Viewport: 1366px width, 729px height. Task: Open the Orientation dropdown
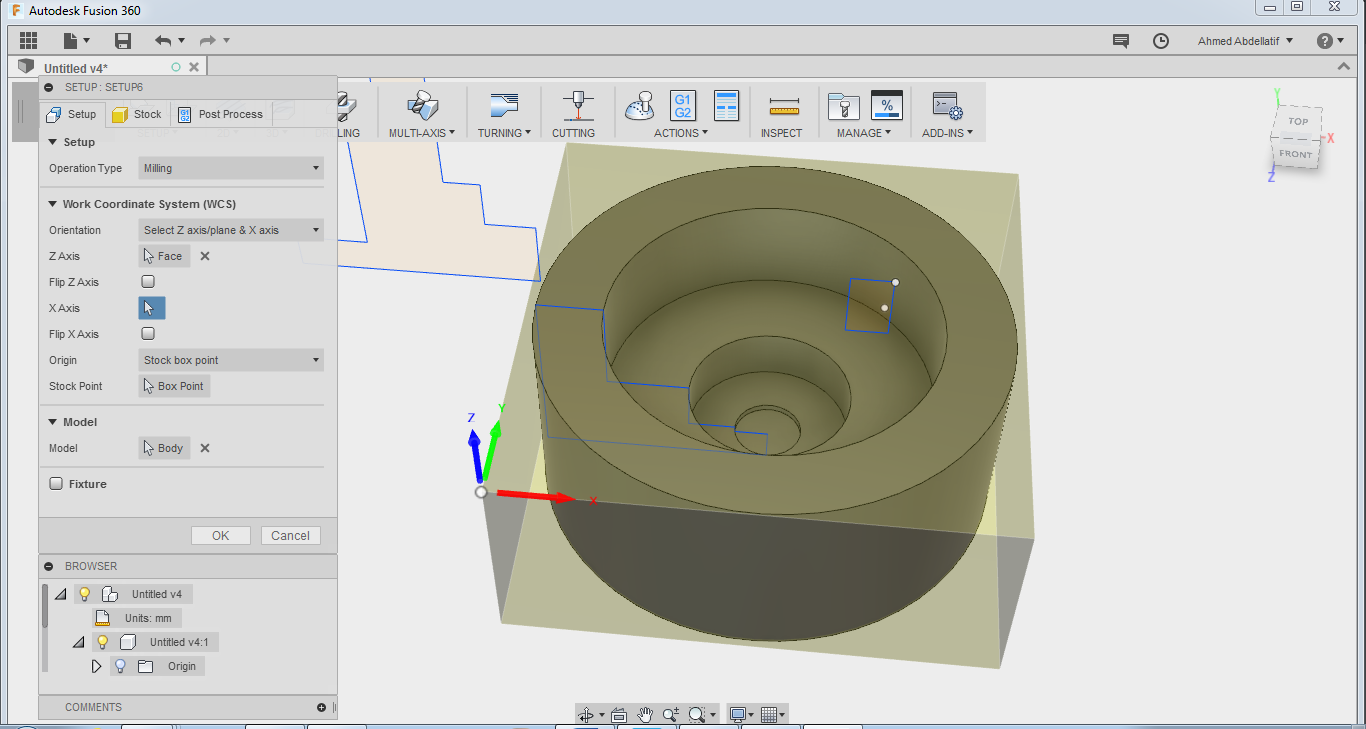click(231, 230)
